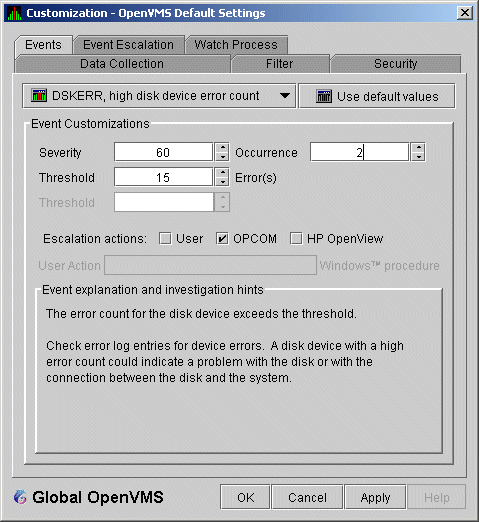
Task: Enable the User escalation action checkbox
Action: tap(165, 239)
